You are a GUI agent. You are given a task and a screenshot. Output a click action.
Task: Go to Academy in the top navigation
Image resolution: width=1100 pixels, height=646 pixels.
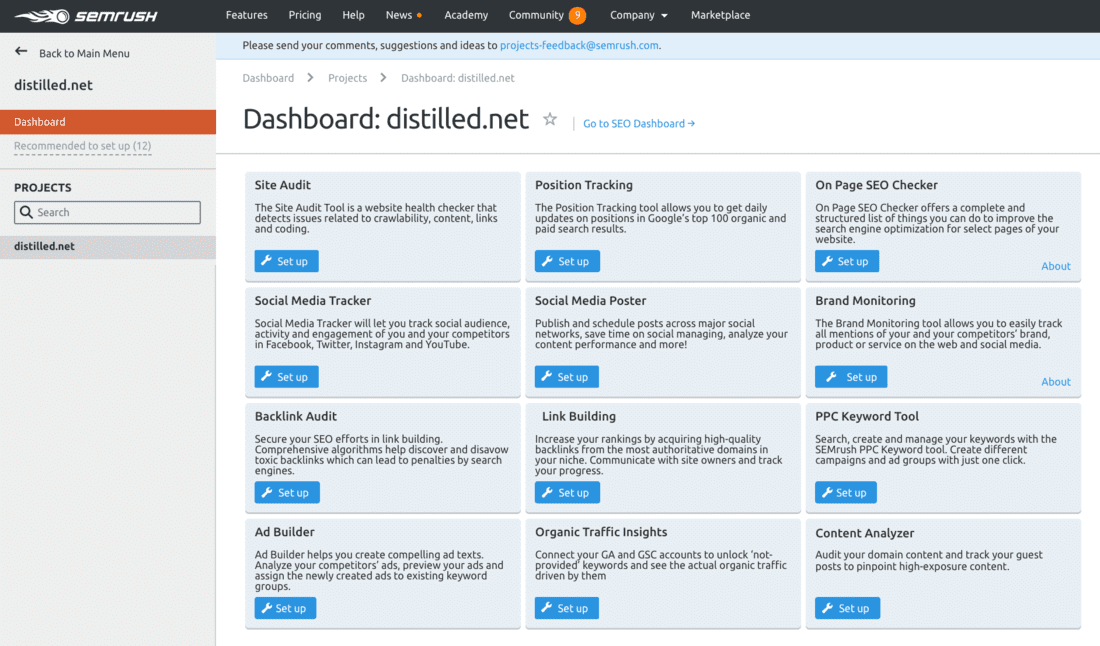[466, 15]
